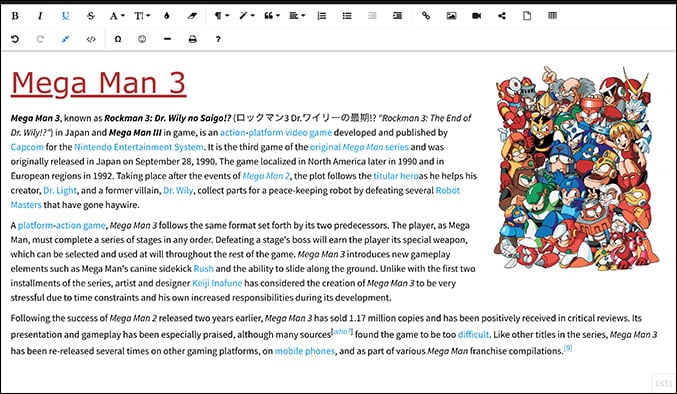Insert an unordered bullet list

347,16
